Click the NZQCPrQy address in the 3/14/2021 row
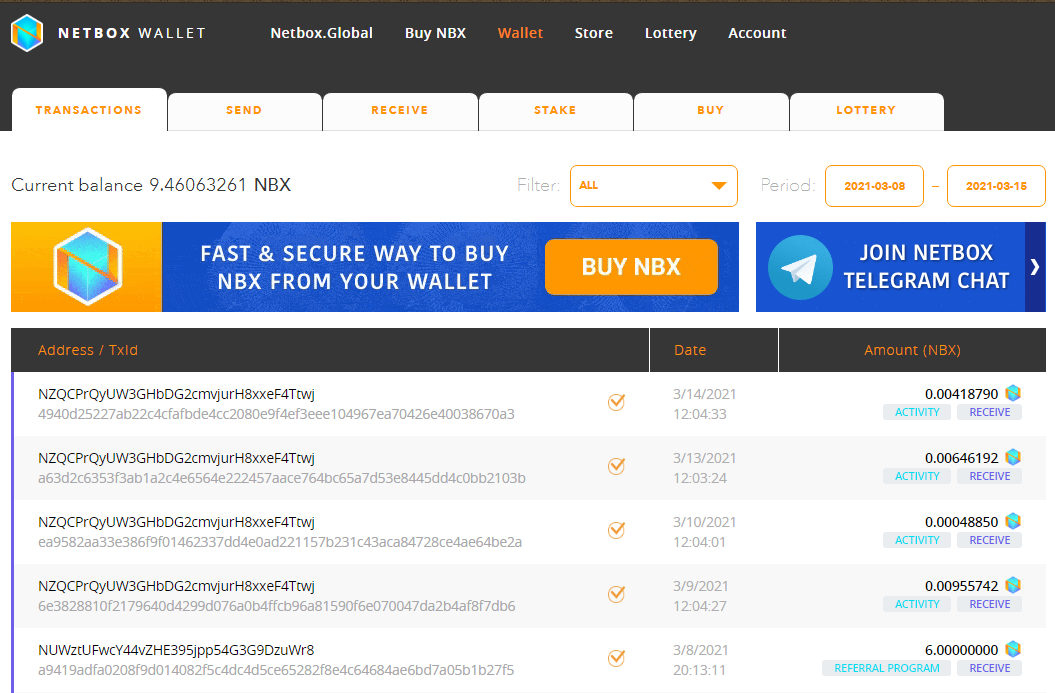1055x693 pixels. pyautogui.click(x=176, y=394)
